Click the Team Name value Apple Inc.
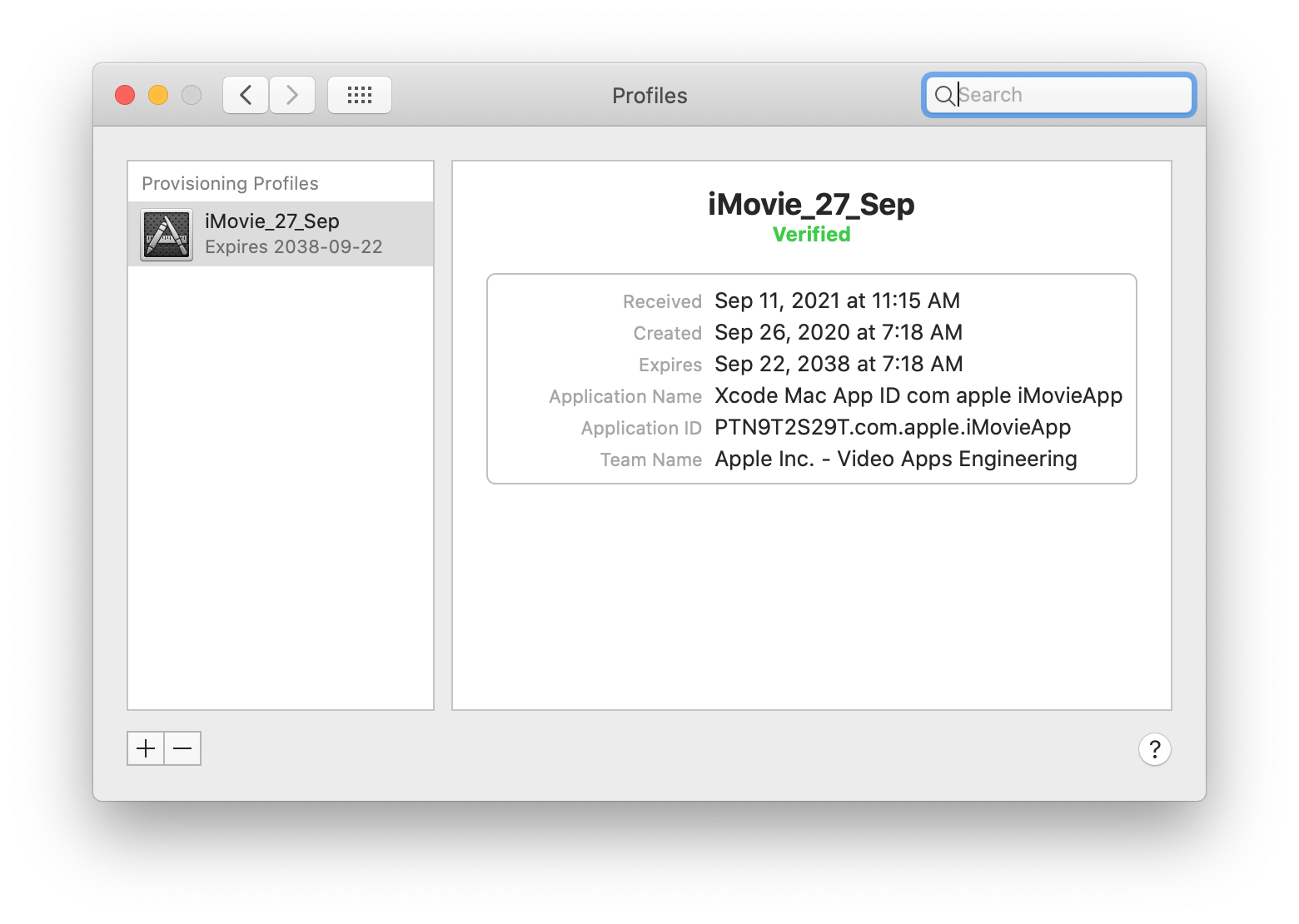1299x924 pixels. point(895,459)
